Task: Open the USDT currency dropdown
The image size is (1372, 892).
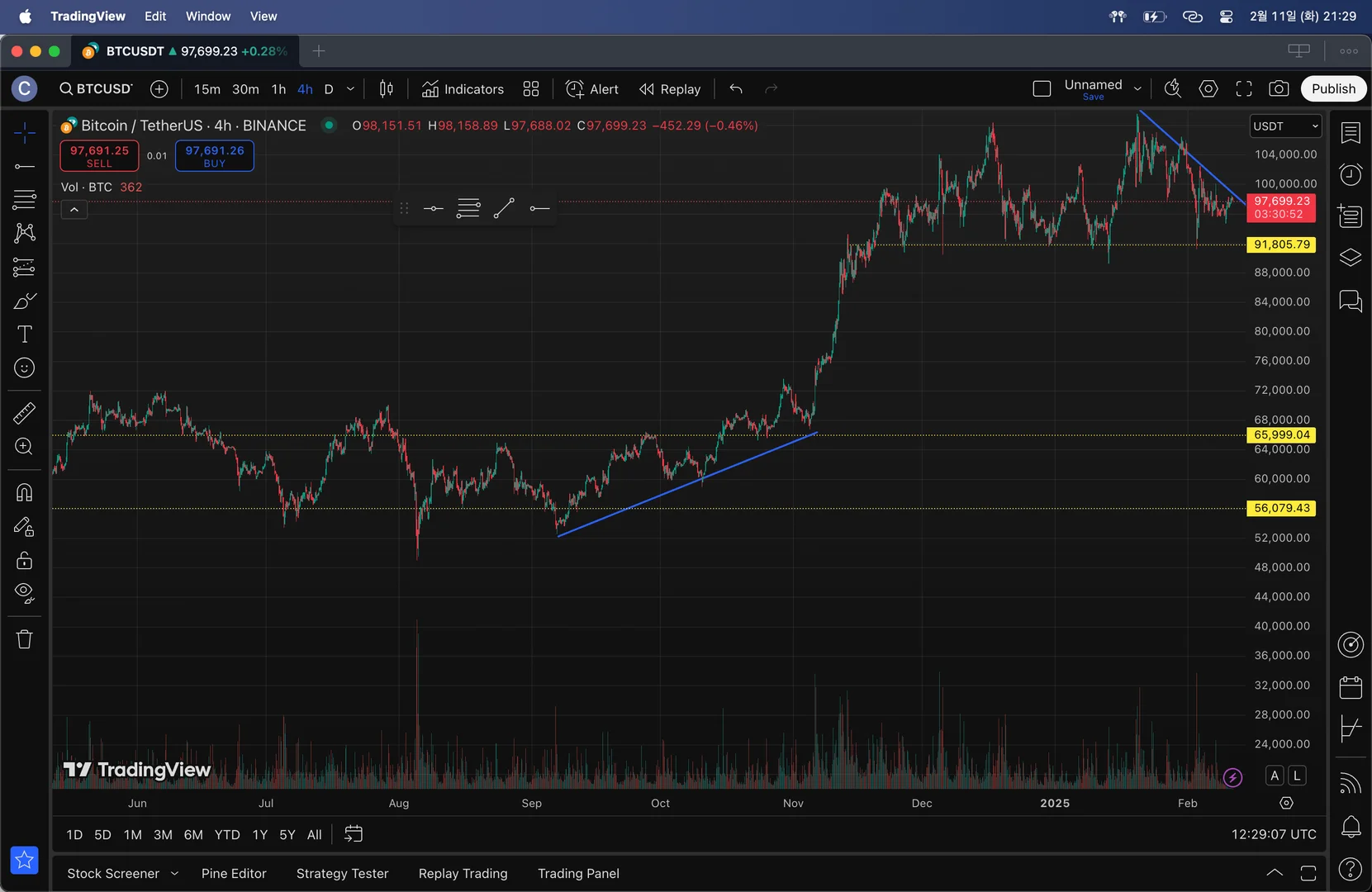Action: tap(1285, 126)
